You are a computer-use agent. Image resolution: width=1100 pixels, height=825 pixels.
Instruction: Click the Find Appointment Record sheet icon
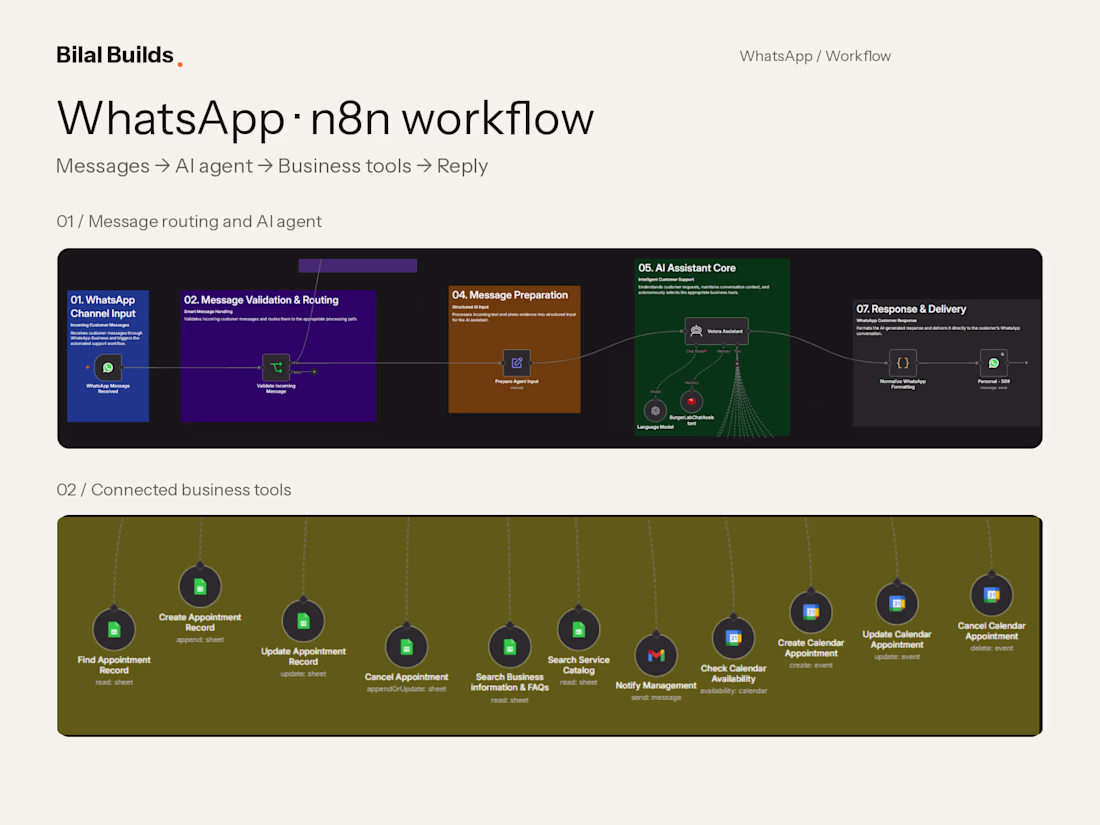click(114, 630)
